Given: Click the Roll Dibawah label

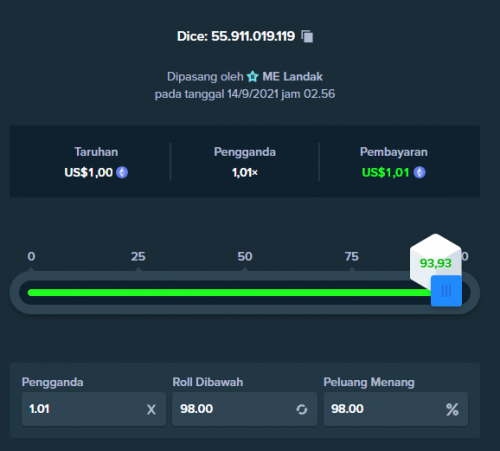Looking at the screenshot, I should [x=208, y=382].
